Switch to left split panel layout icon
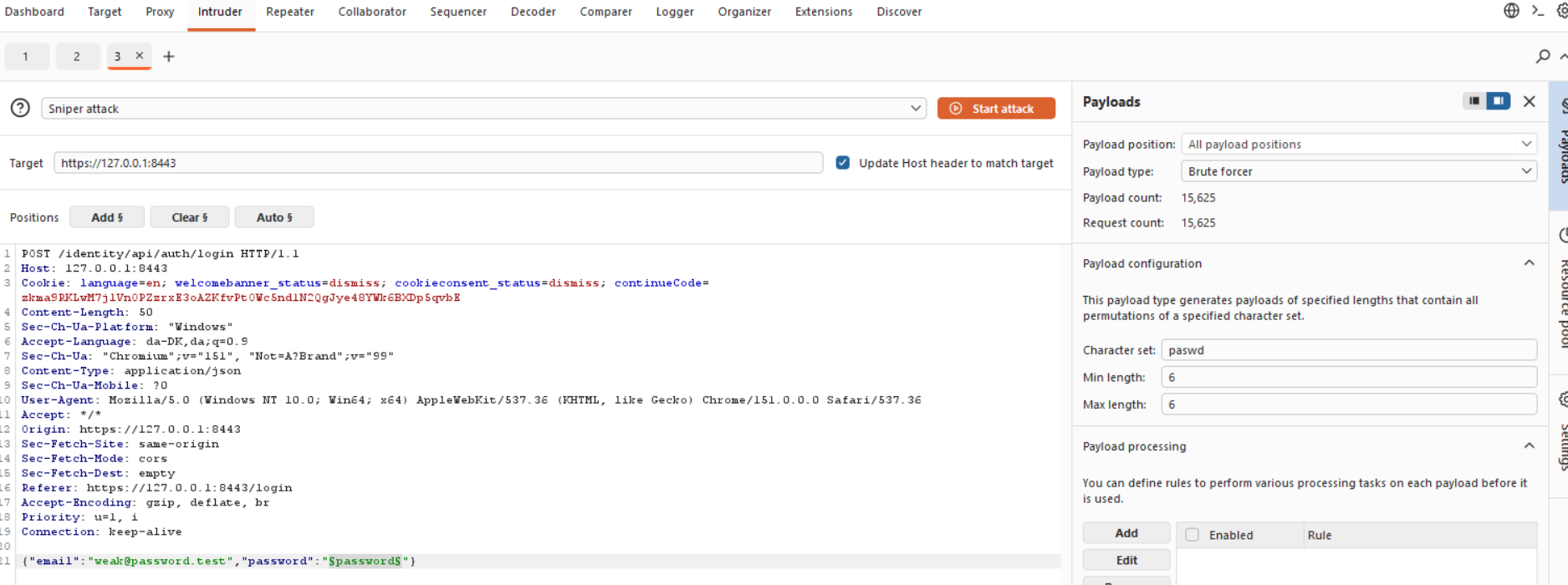 coord(1474,101)
